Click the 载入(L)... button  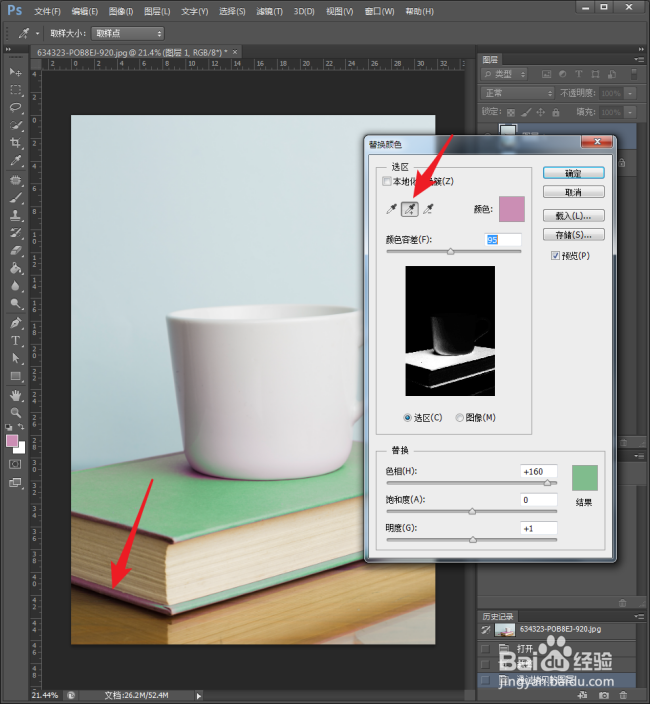(574, 216)
